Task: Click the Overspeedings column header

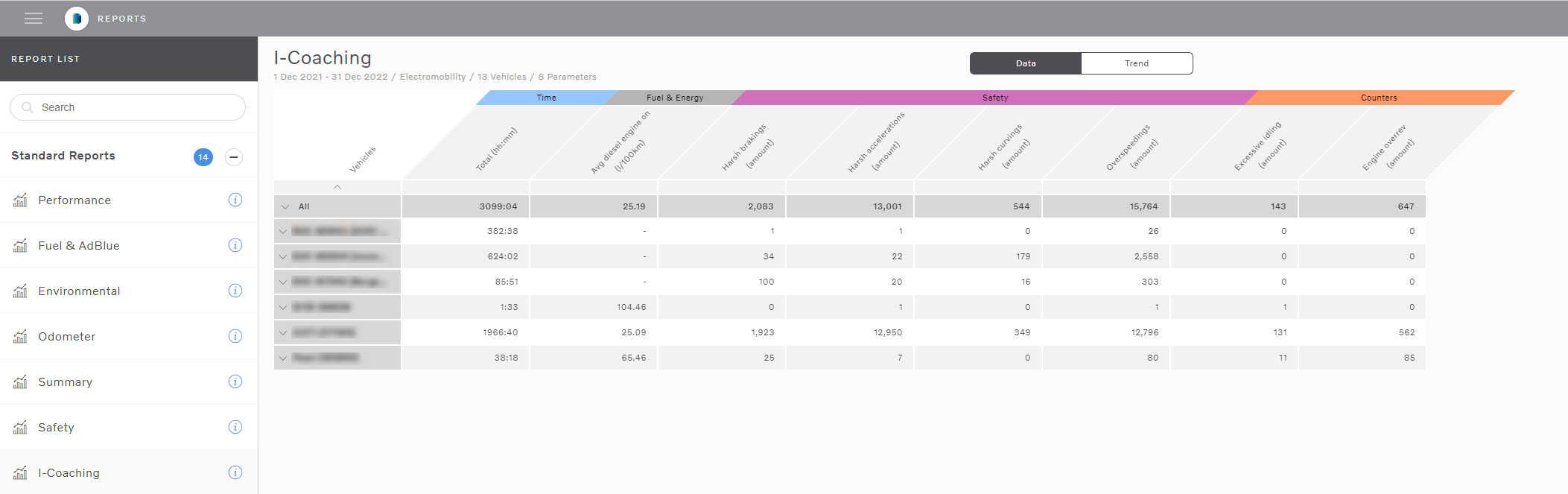Action: [1132, 147]
